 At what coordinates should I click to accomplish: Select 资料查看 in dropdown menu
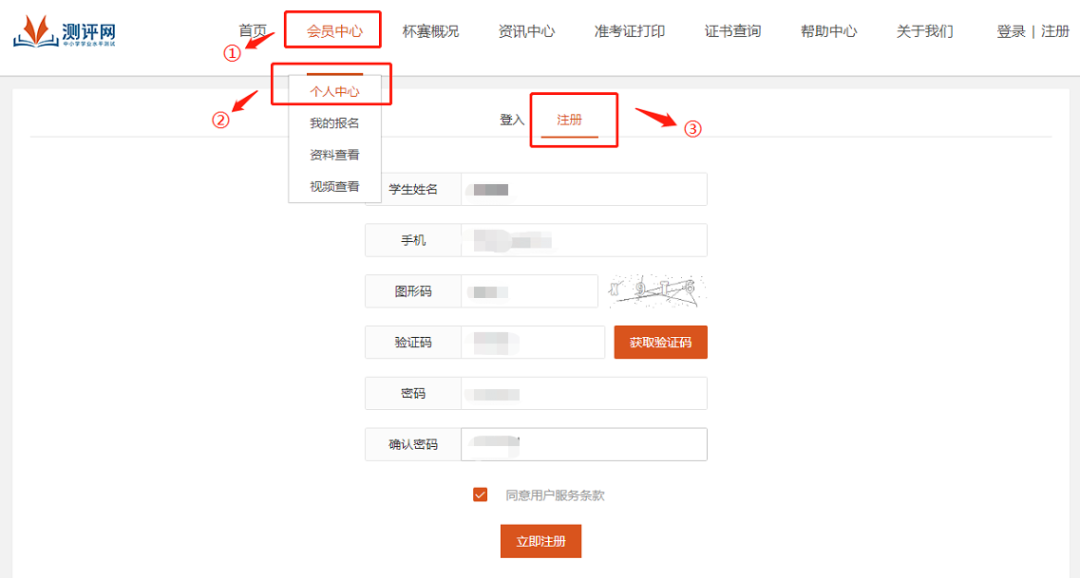click(334, 155)
